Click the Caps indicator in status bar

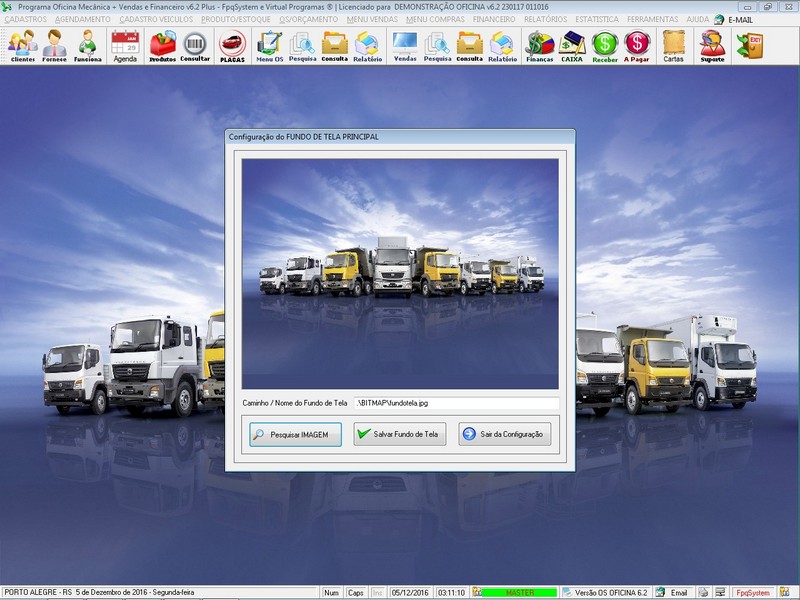click(x=355, y=592)
